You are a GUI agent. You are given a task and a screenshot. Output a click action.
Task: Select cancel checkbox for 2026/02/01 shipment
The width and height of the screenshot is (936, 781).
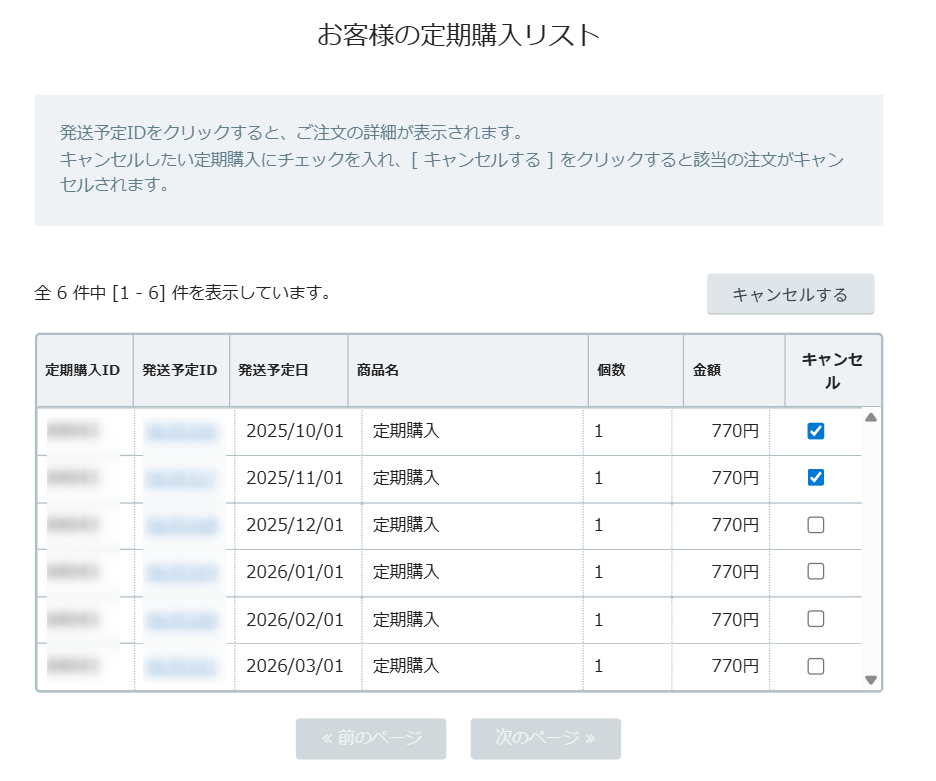click(815, 619)
